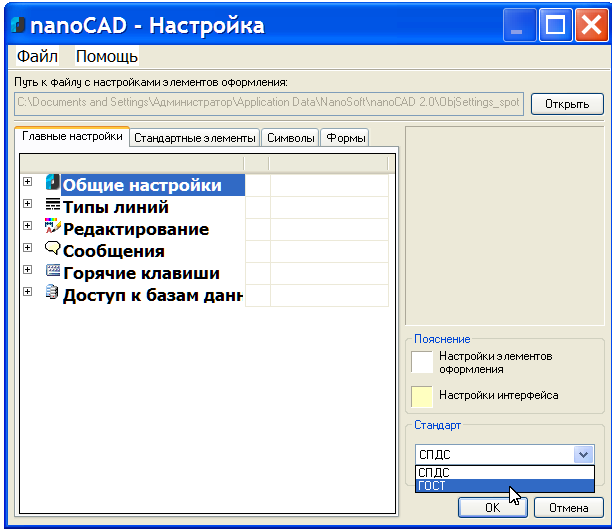Screen dimensions: 612x531
Task: Expand the Сообщения node
Action: 27,247
